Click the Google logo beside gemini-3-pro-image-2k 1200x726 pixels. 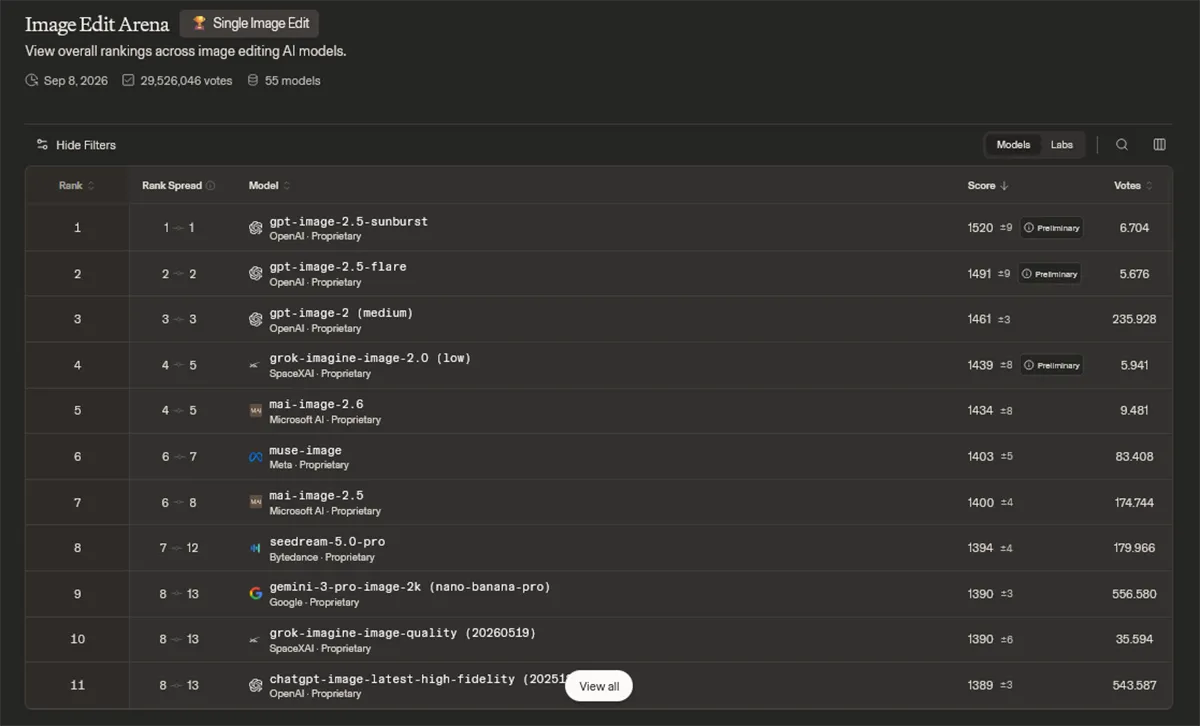click(x=256, y=594)
